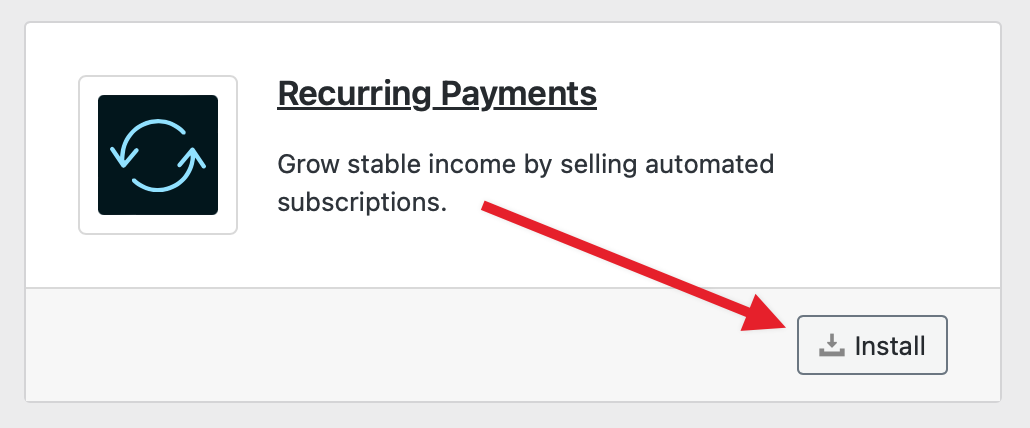1030x428 pixels.
Task: Click the download tray icon in Install button
Action: [831, 346]
